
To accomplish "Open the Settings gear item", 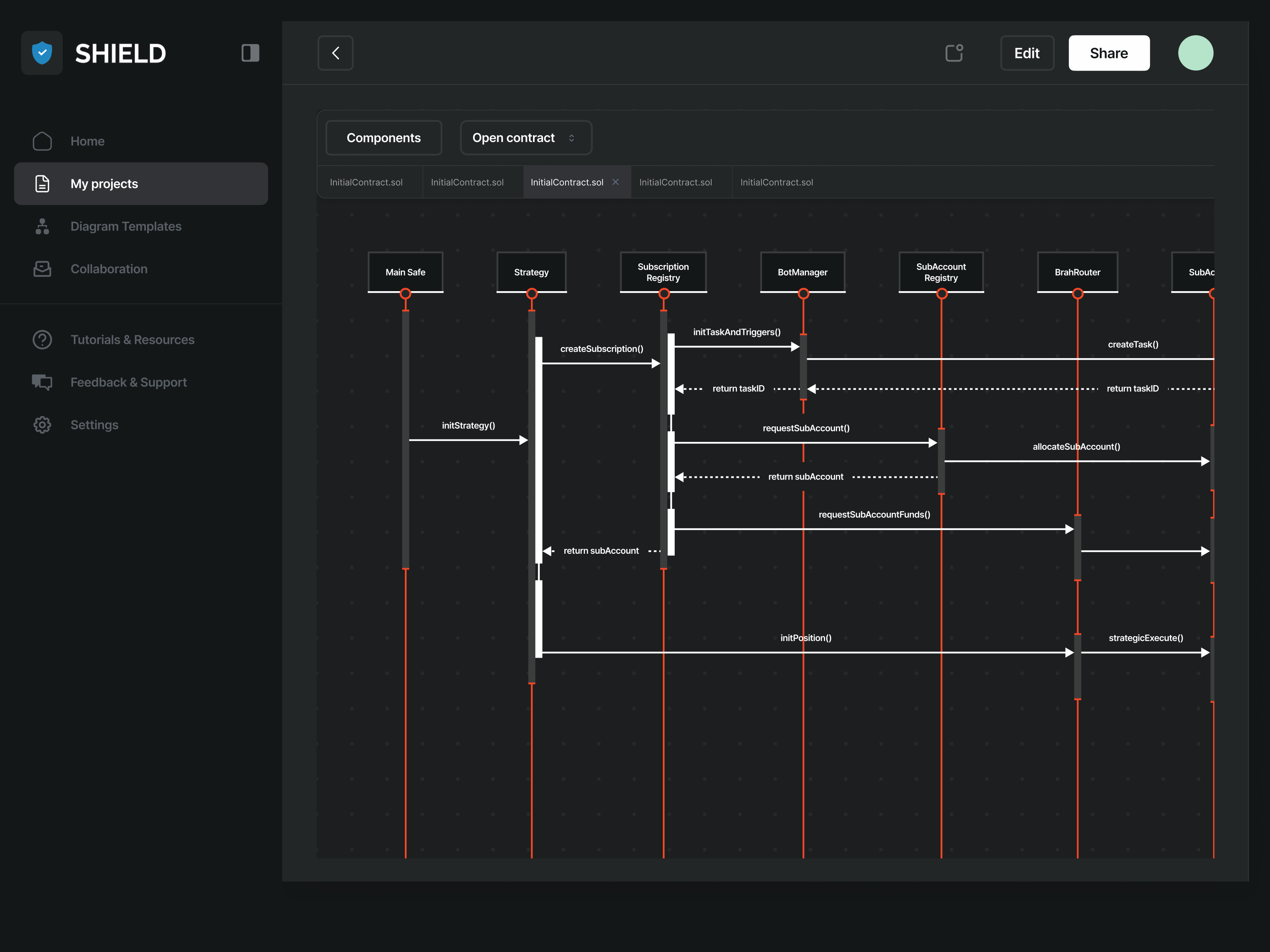I will point(94,425).
